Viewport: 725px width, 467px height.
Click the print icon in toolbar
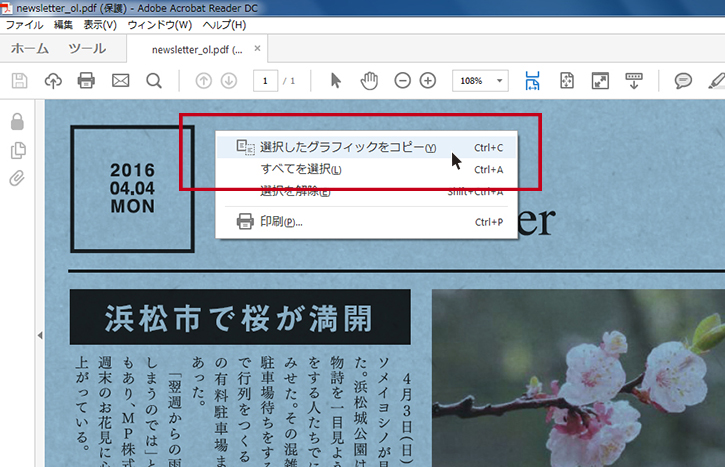click(86, 80)
